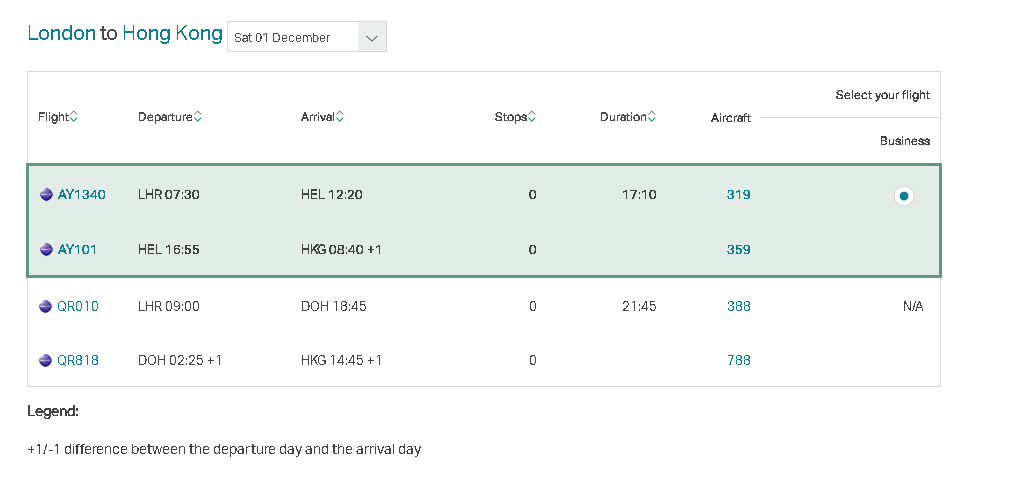Viewport: 1013px width, 479px height.
Task: Sort by Arrival column arrows
Action: coord(340,117)
